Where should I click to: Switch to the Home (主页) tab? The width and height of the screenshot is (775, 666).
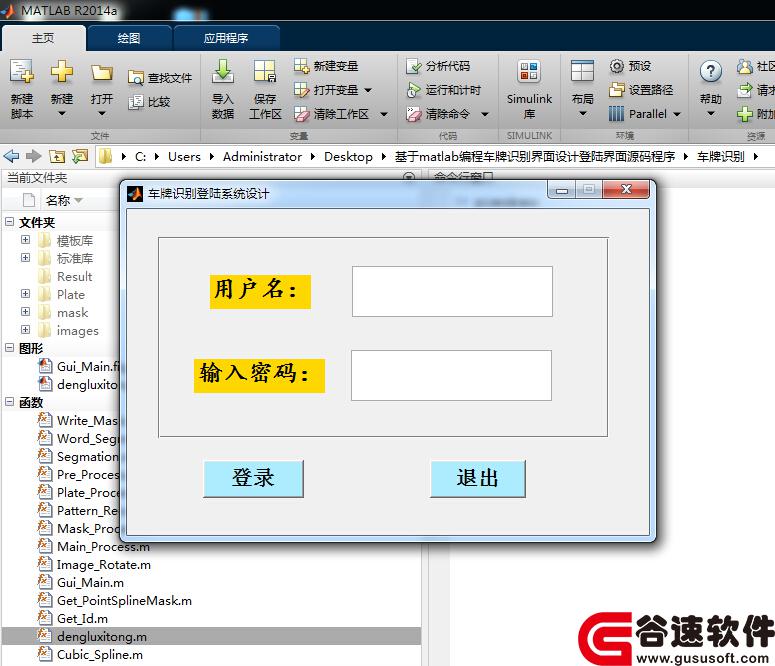43,38
